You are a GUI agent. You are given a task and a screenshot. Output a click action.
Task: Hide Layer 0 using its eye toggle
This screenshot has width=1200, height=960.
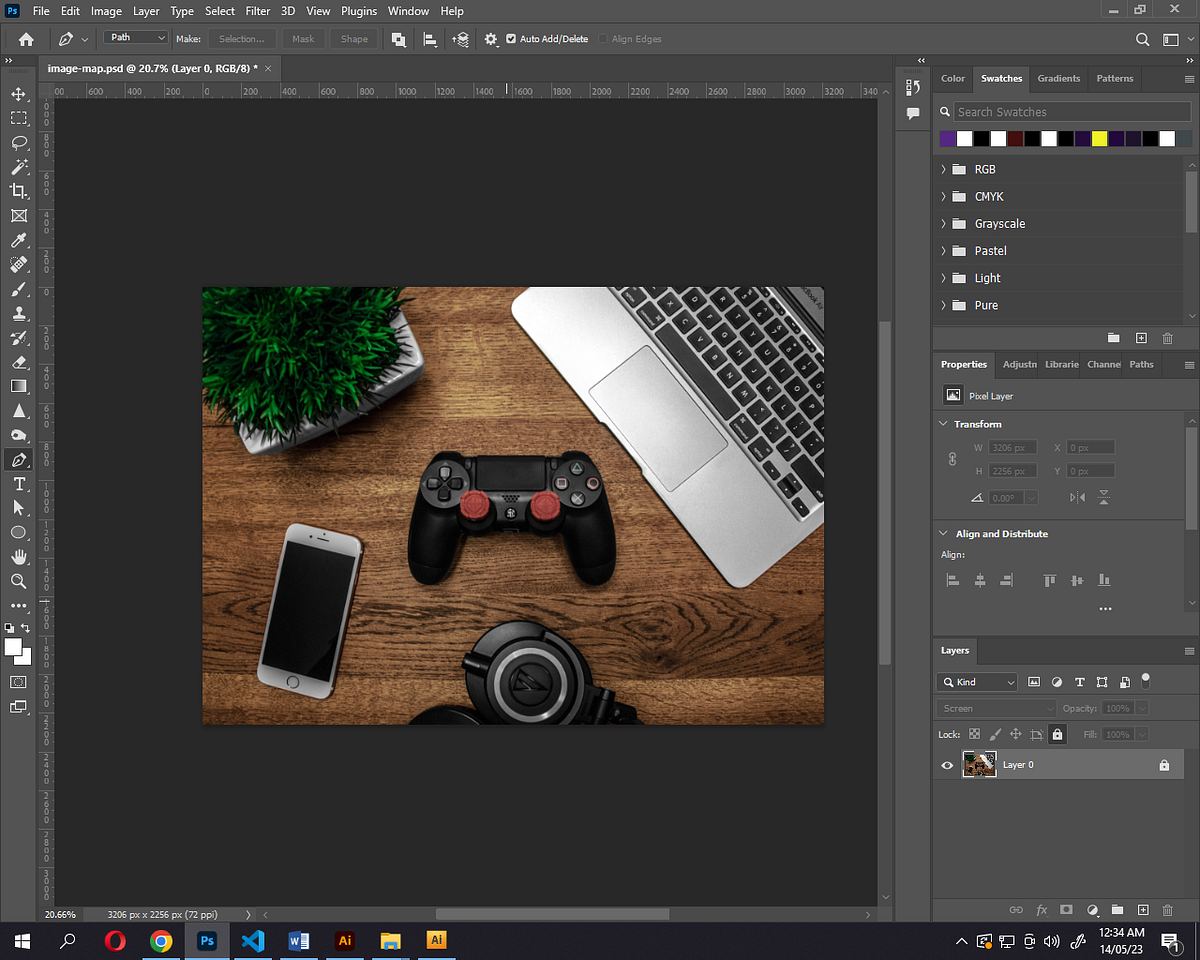946,764
